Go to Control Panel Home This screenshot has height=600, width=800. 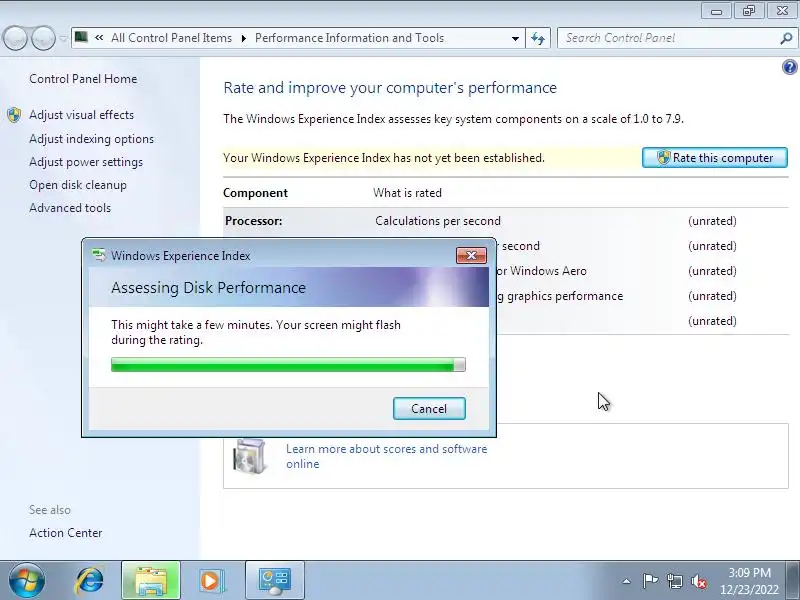click(83, 79)
